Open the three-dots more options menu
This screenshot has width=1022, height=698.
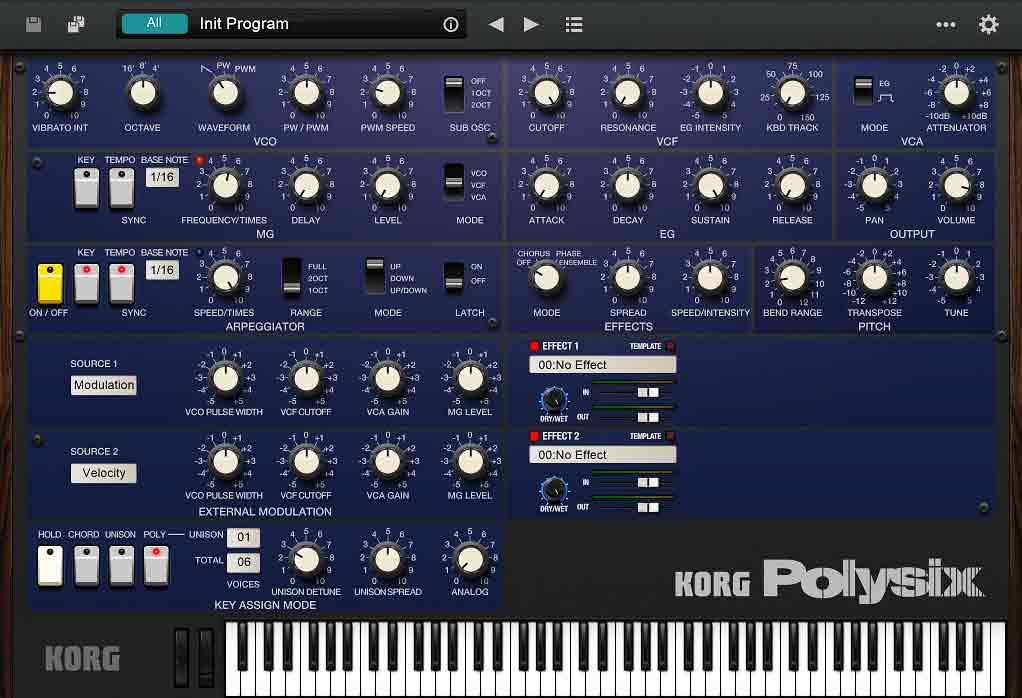[x=945, y=25]
